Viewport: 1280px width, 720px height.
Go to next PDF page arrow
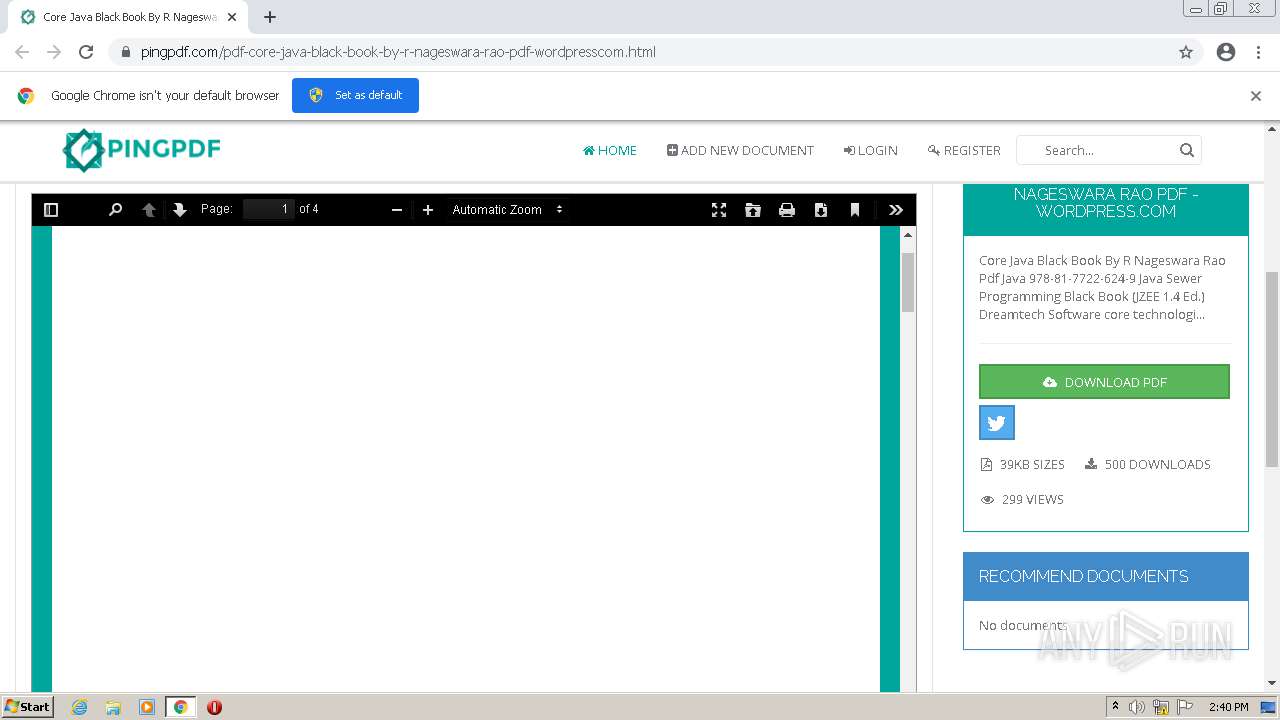[180, 210]
